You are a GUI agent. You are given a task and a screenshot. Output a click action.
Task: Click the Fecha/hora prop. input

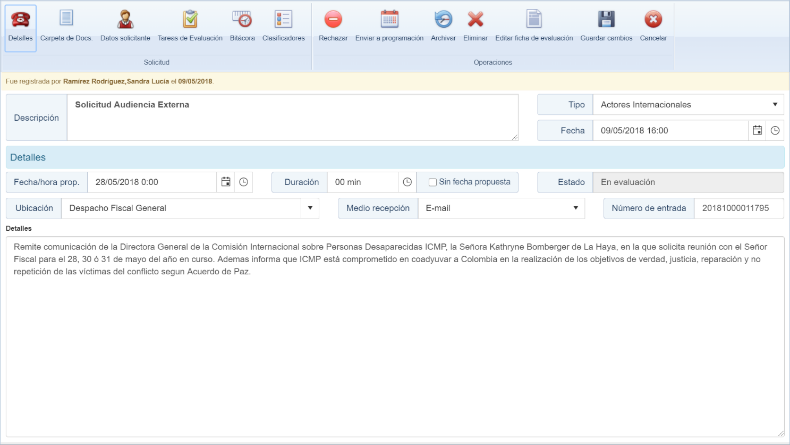point(152,182)
